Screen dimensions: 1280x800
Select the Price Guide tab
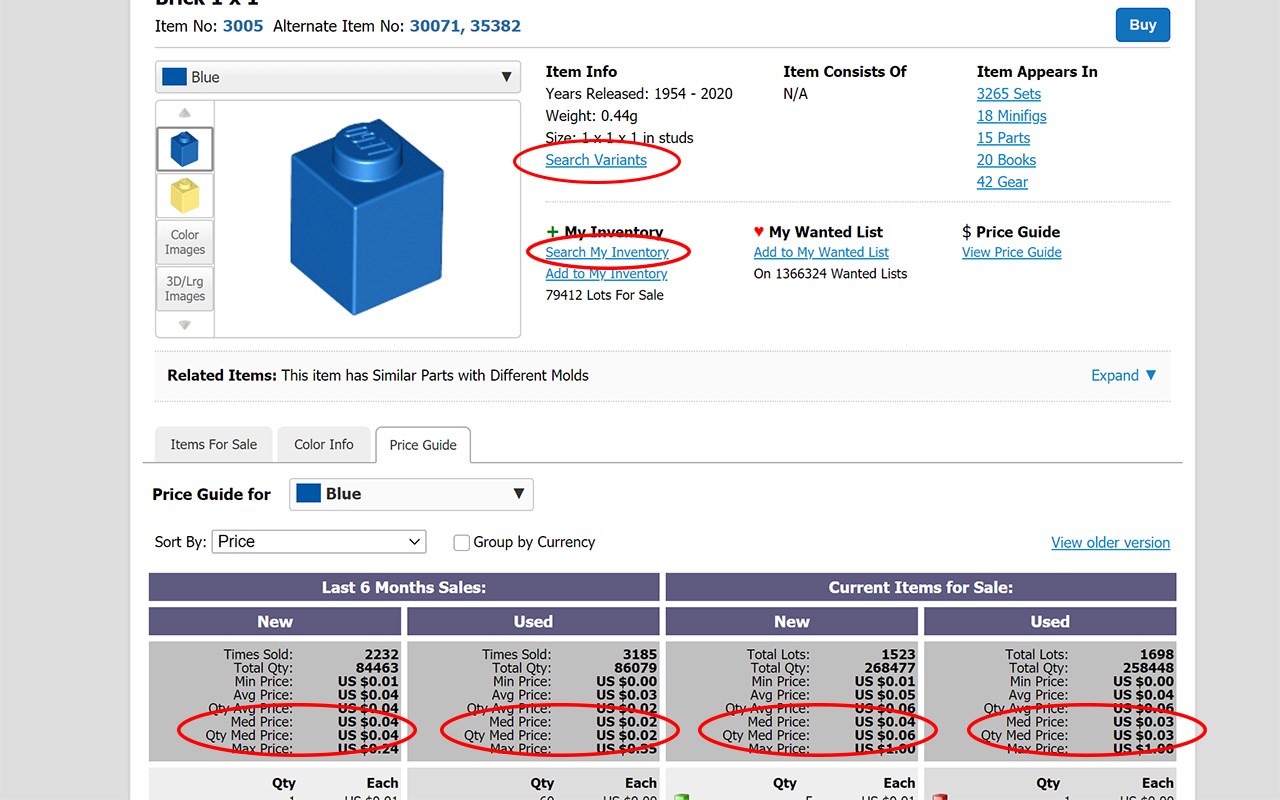pyautogui.click(x=423, y=445)
